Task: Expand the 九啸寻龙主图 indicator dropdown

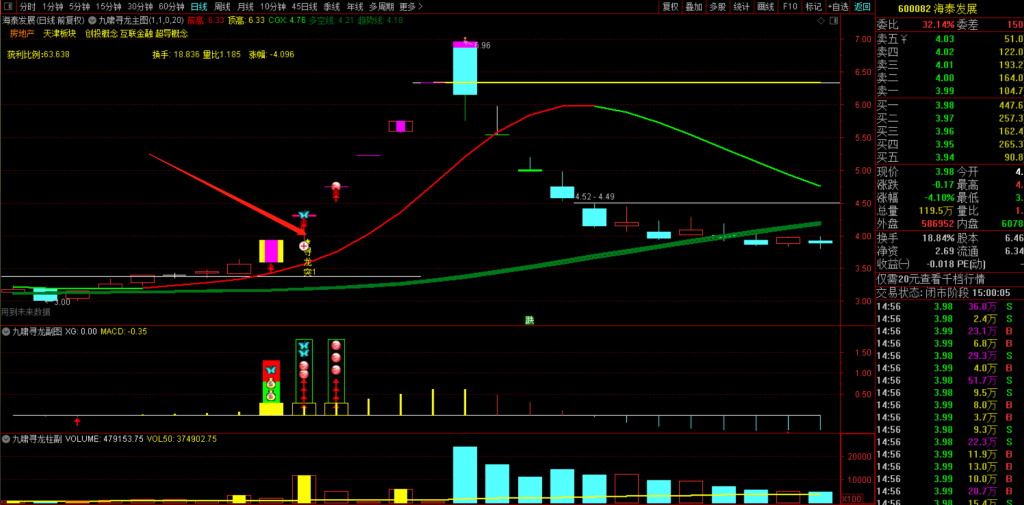Action: [x=92, y=19]
